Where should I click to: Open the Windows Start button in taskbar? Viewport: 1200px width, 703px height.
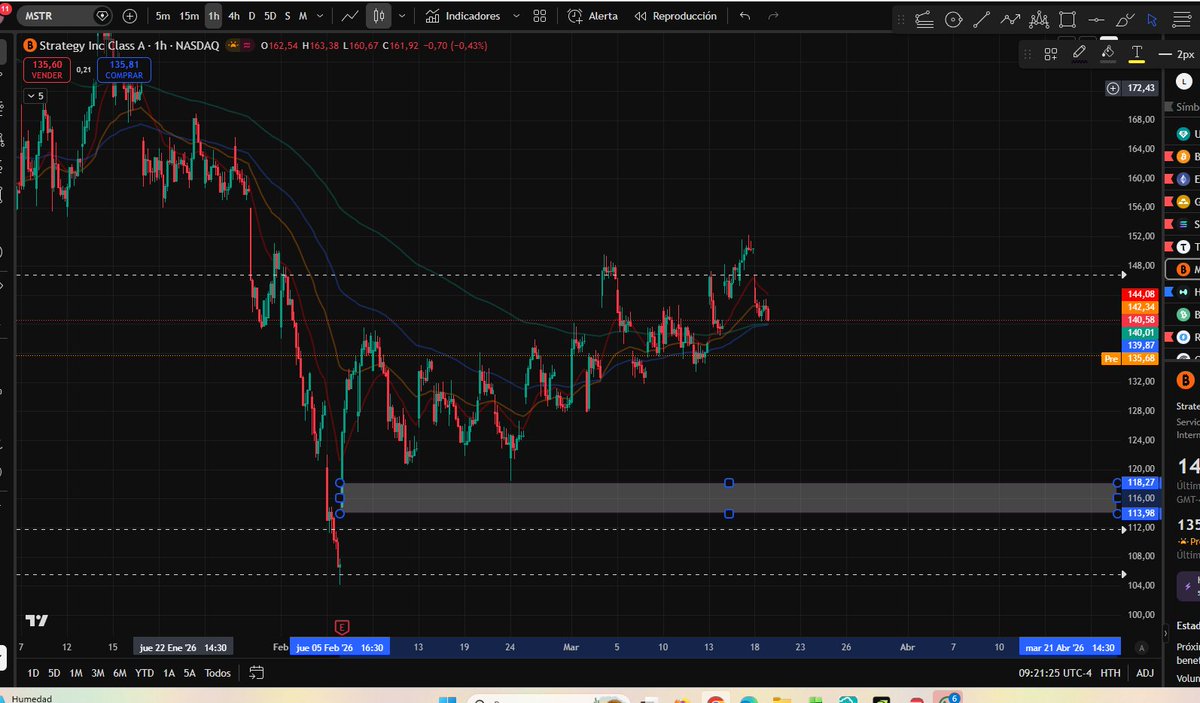(447, 698)
